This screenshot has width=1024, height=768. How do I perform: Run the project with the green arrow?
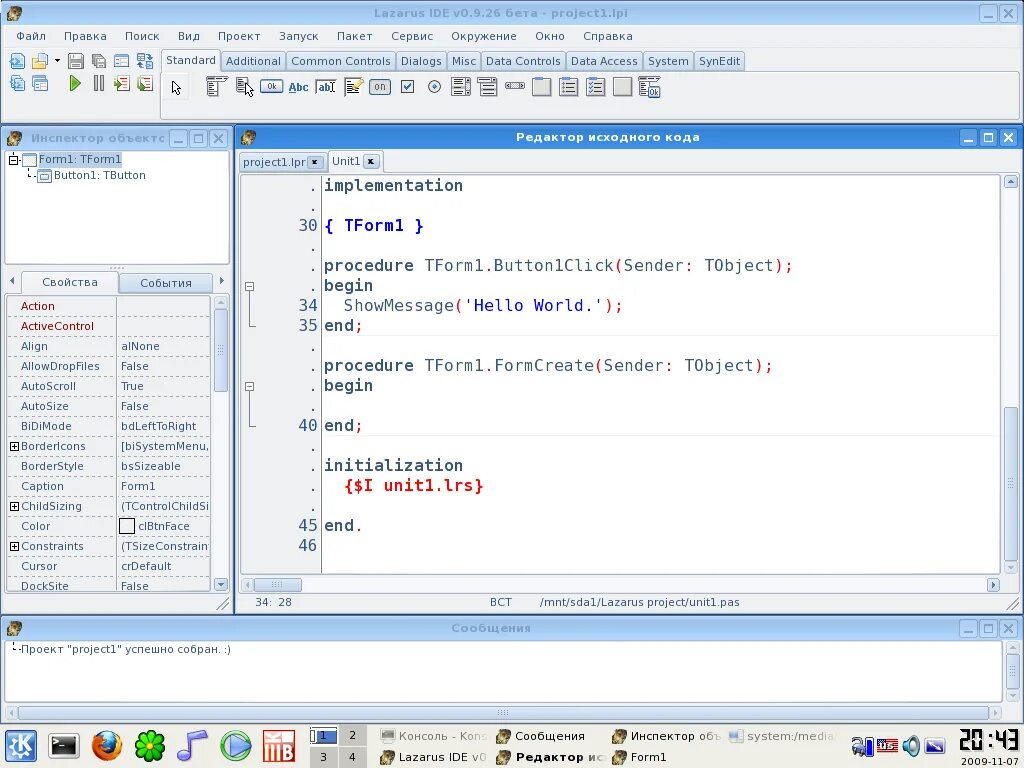(75, 84)
